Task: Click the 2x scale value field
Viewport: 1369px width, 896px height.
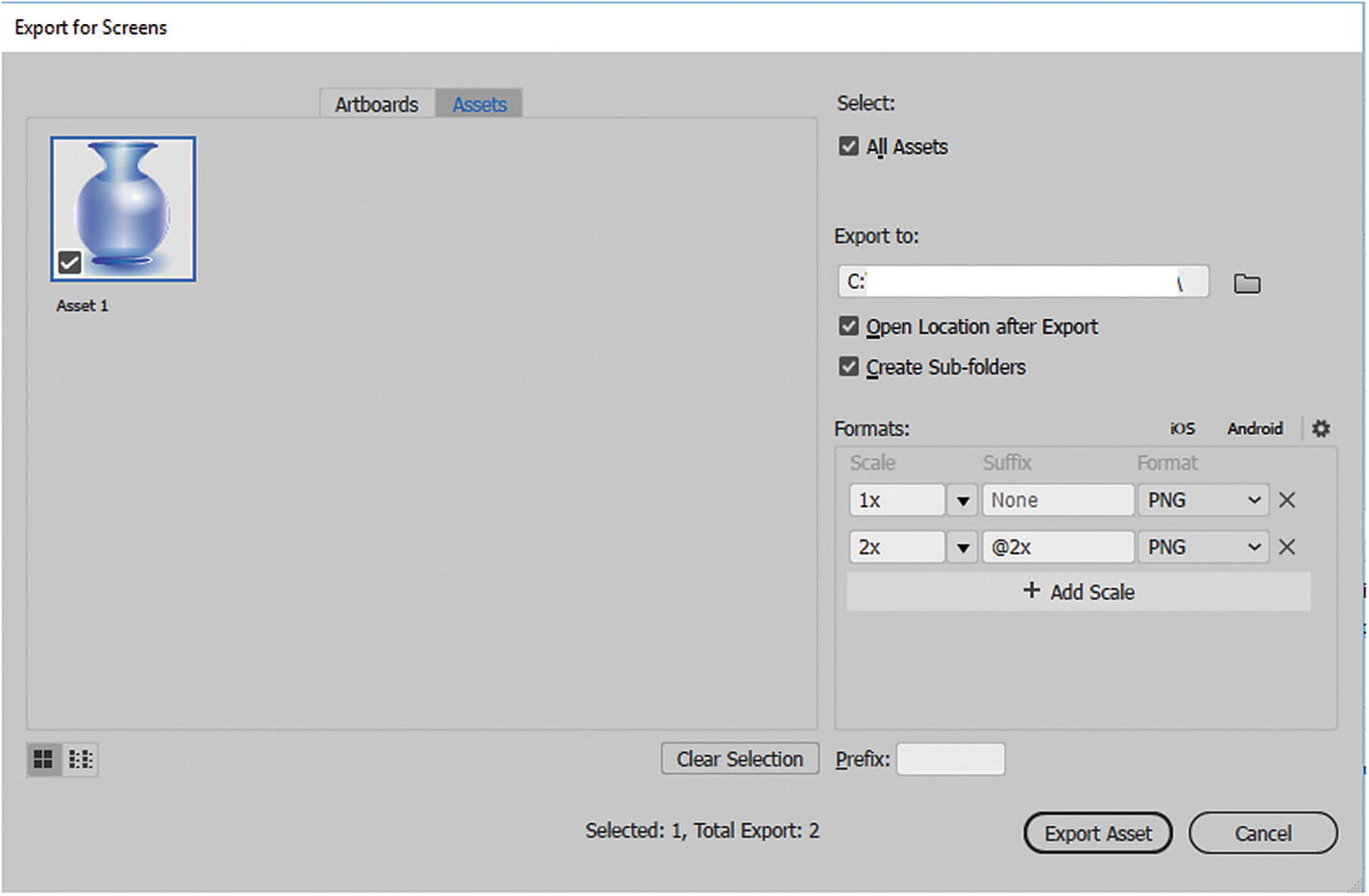Action: tap(897, 547)
